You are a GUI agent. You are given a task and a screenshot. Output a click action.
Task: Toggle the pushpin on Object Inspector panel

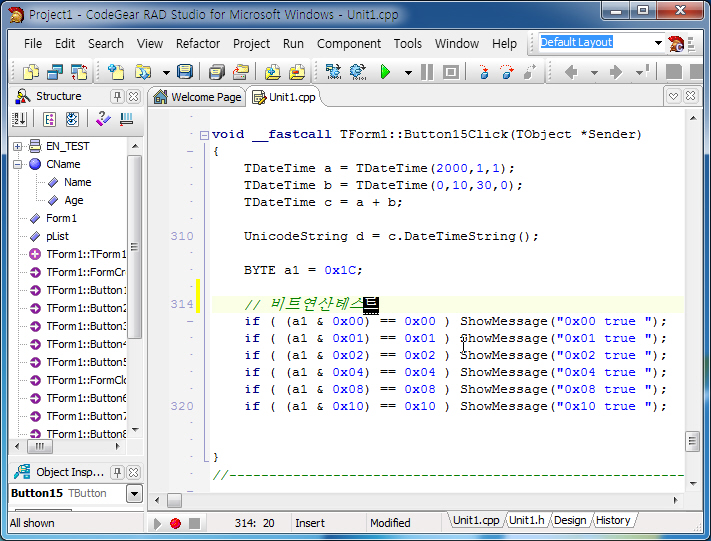point(117,472)
